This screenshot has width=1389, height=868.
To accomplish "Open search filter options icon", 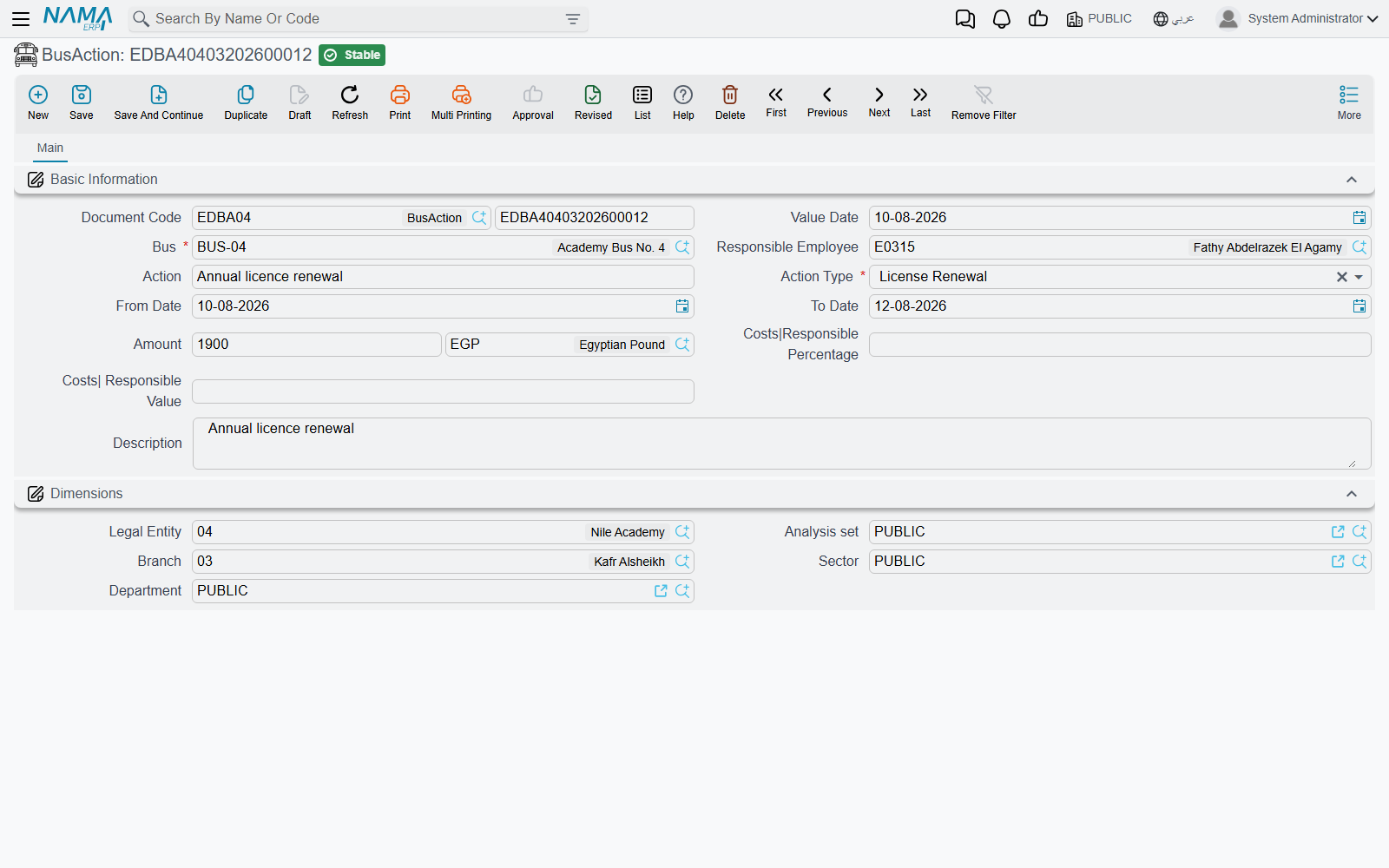I will [x=572, y=19].
